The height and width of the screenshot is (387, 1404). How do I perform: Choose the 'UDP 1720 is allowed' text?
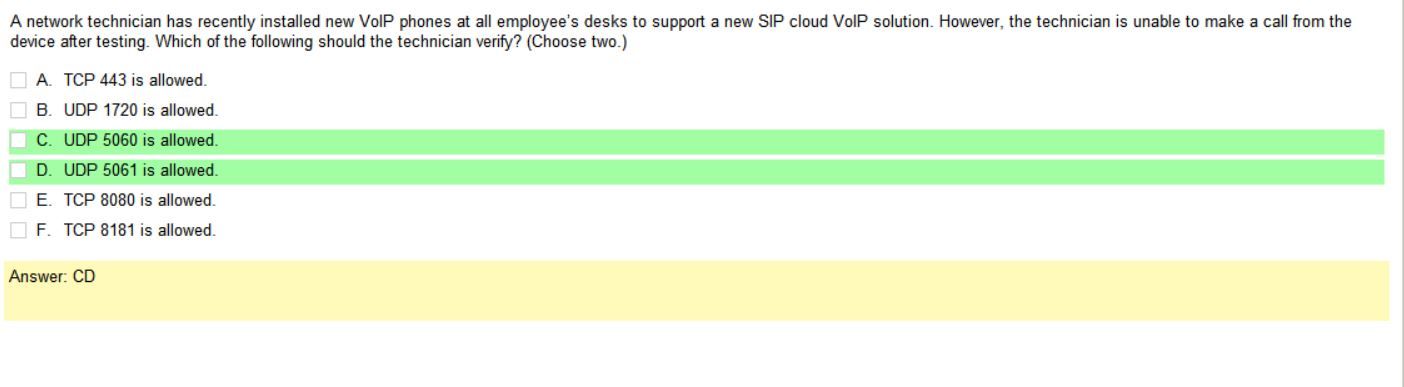coord(129,109)
